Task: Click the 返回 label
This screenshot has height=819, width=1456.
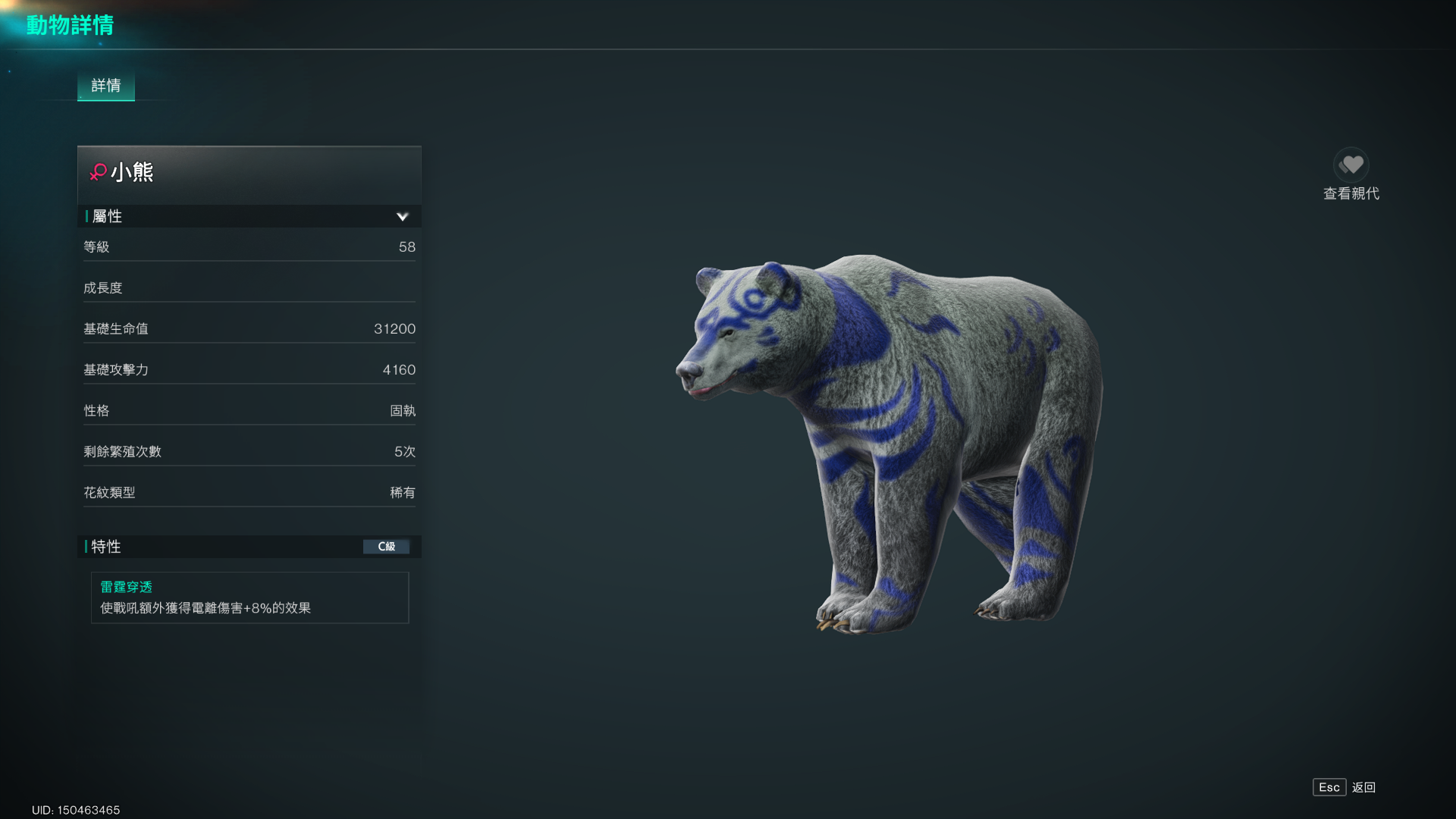Action: (1363, 787)
